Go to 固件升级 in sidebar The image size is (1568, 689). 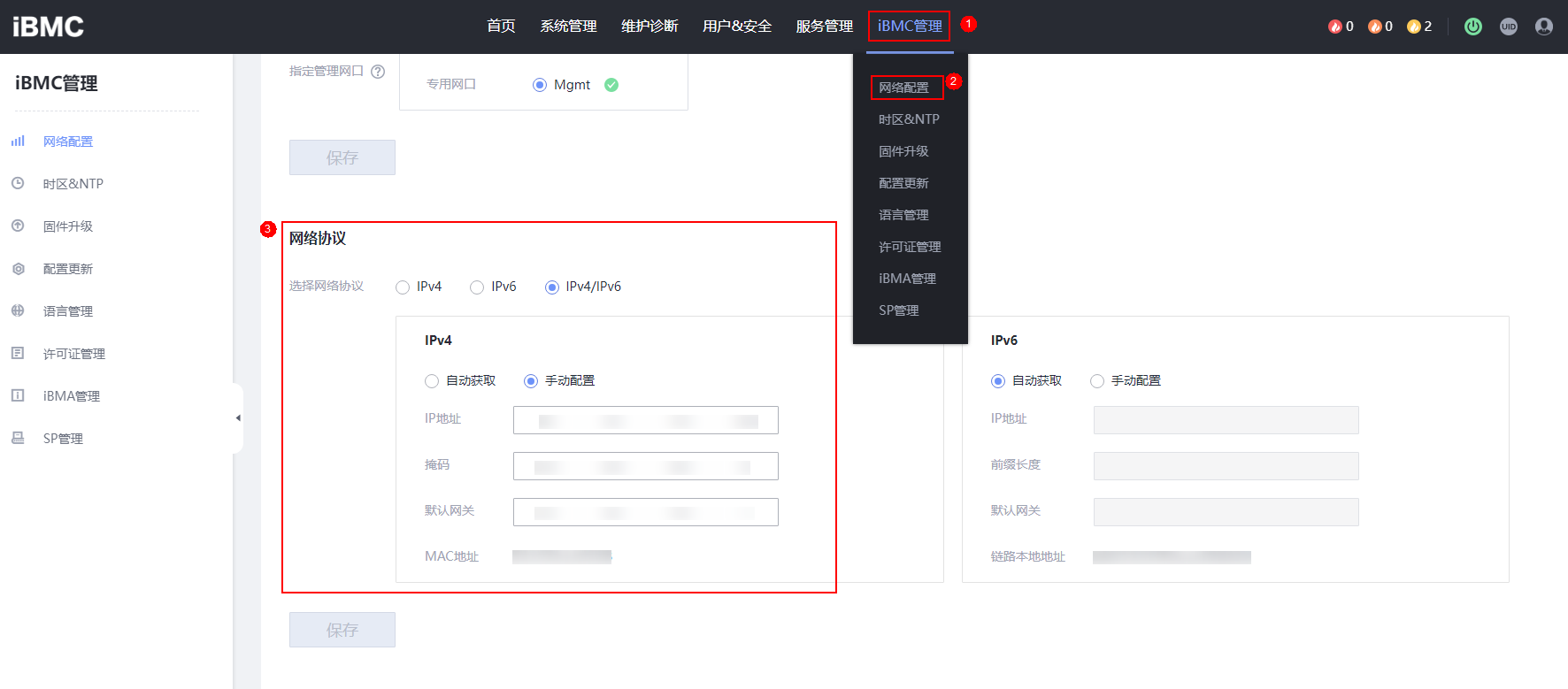coord(68,226)
